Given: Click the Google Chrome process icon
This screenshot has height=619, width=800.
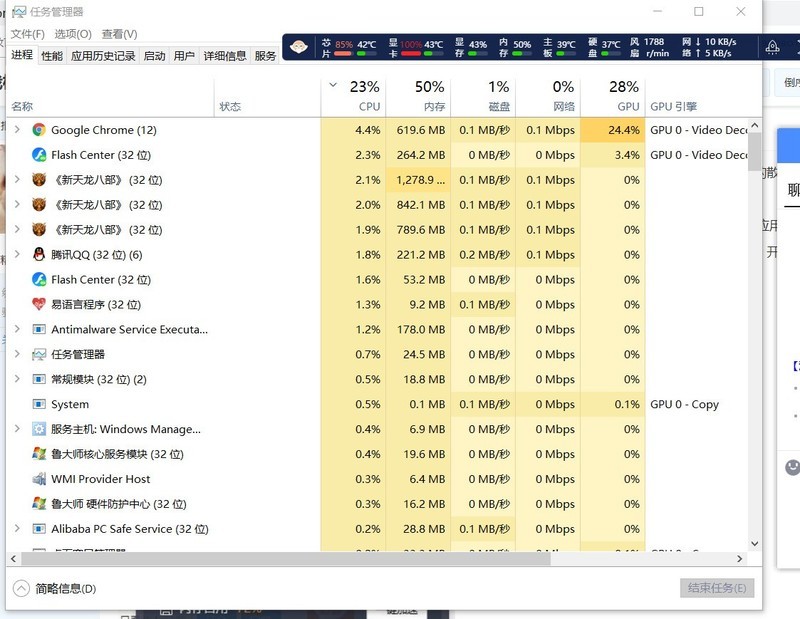Looking at the screenshot, I should (x=39, y=130).
